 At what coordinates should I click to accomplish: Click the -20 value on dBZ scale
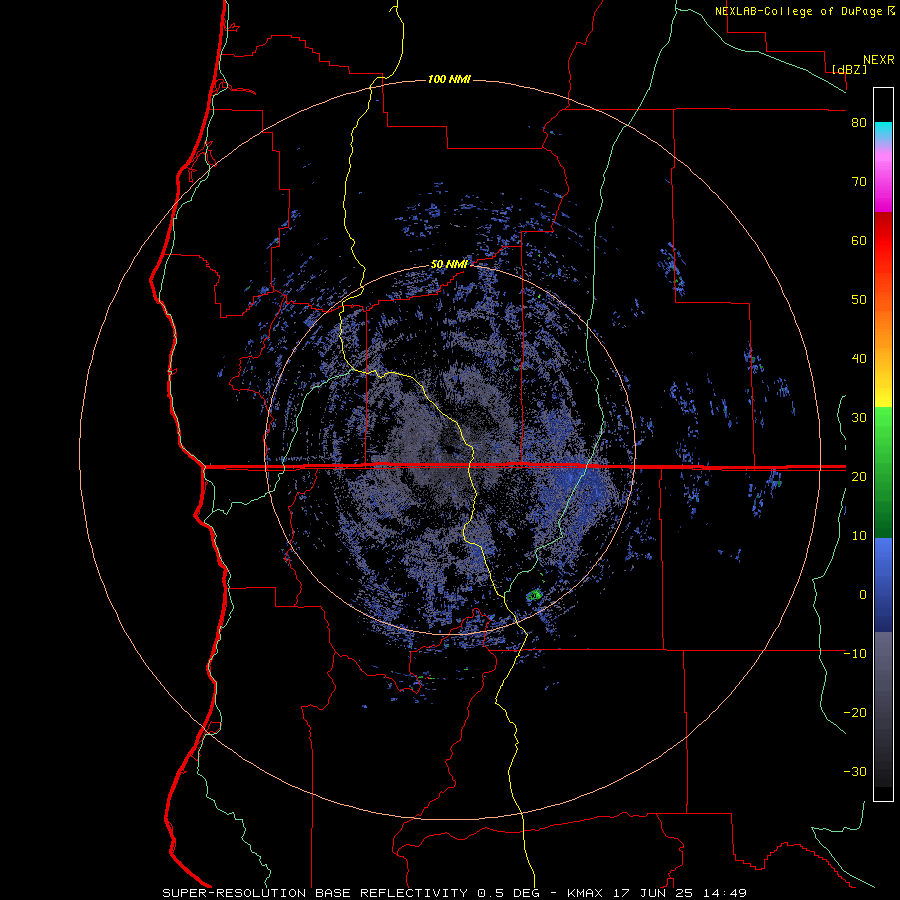click(x=855, y=712)
